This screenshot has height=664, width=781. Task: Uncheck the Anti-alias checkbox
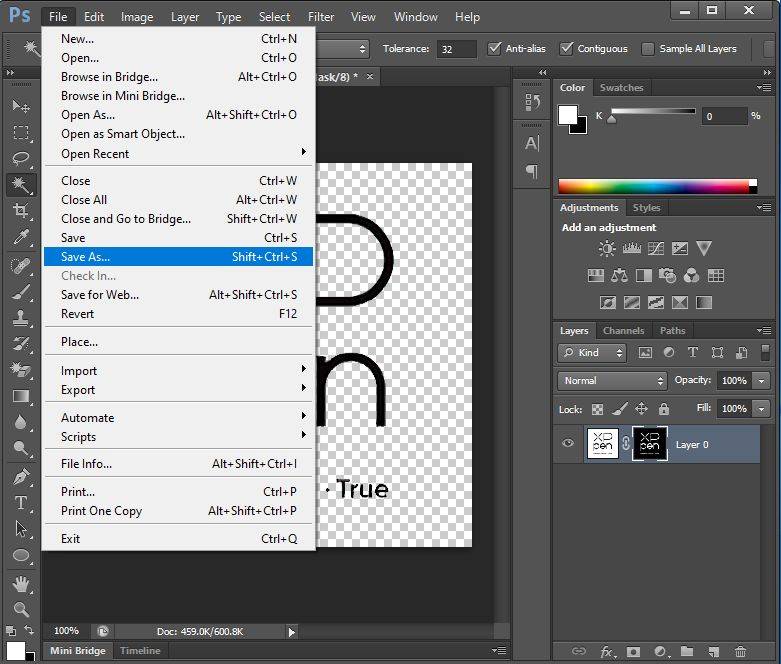point(494,49)
